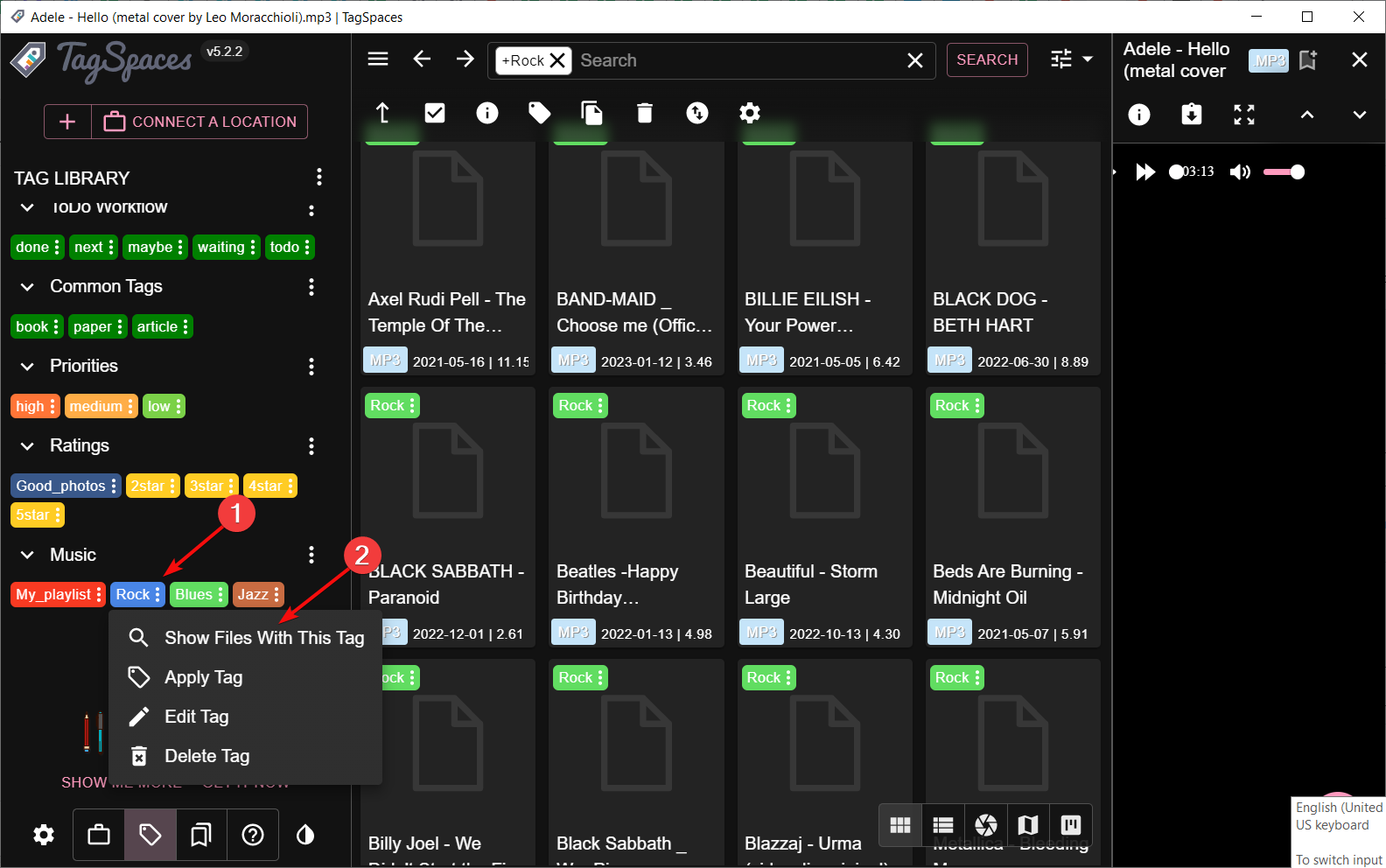The height and width of the screenshot is (868, 1386).
Task: Toggle the dark/light theme switch
Action: (x=305, y=836)
